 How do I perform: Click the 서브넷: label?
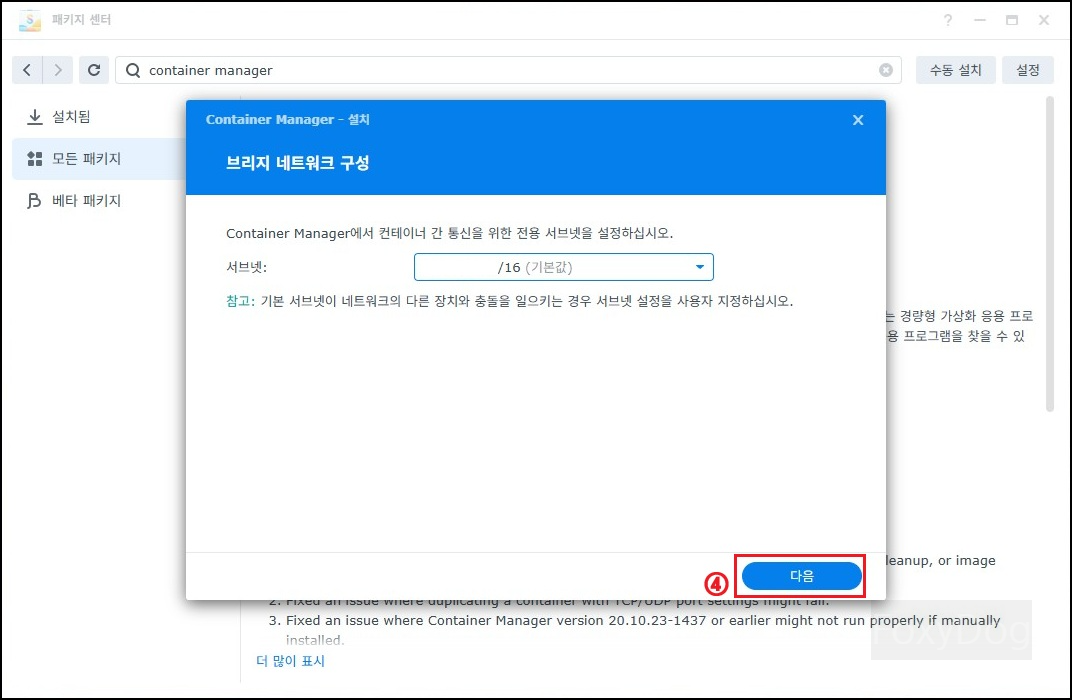(247, 267)
